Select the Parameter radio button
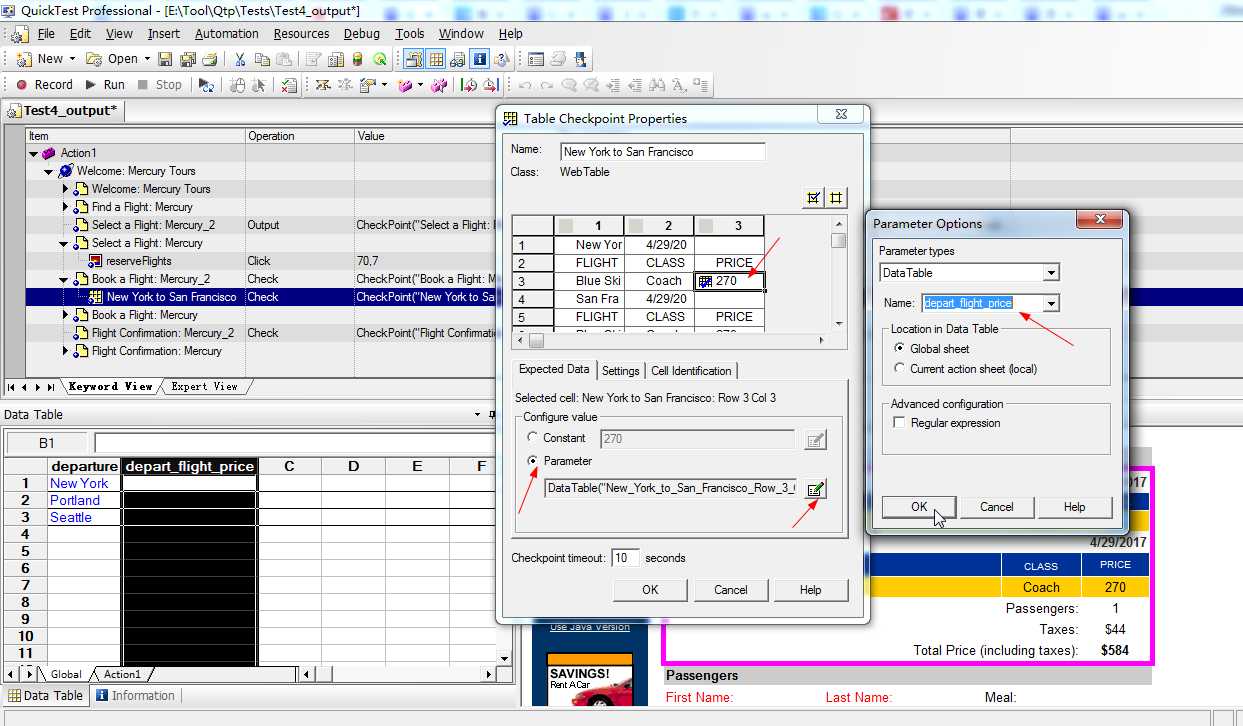The height and width of the screenshot is (726, 1243). [x=532, y=461]
